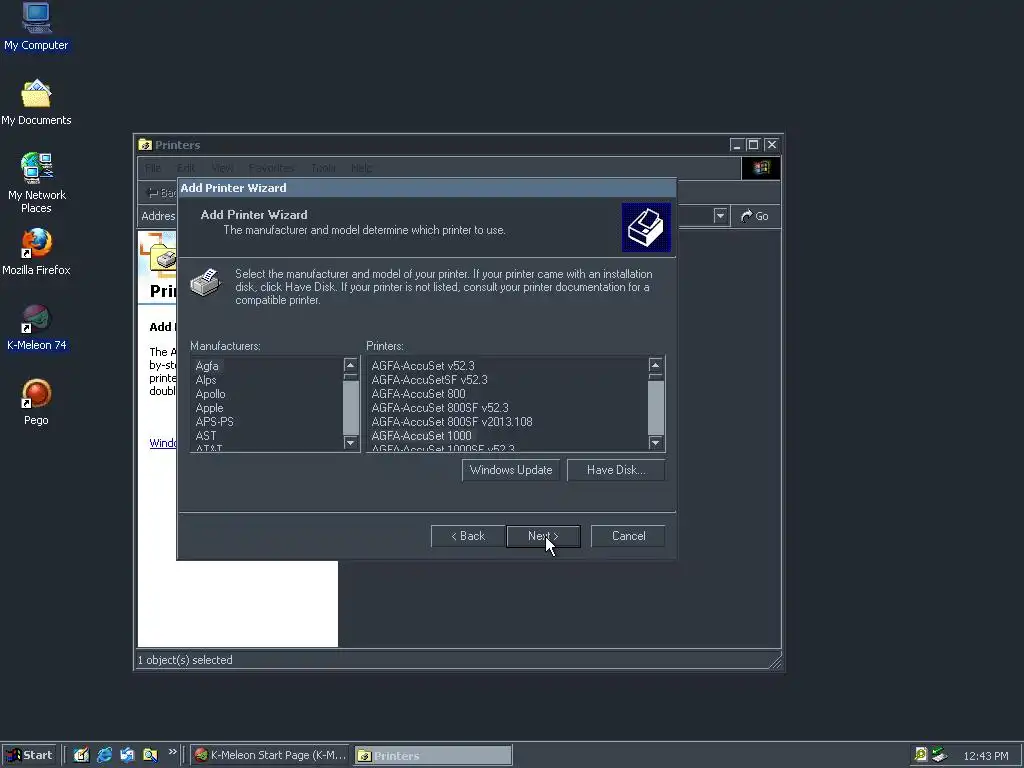This screenshot has height=768, width=1024.
Task: Expand the quick launch overflow chevron
Action: coord(172,752)
